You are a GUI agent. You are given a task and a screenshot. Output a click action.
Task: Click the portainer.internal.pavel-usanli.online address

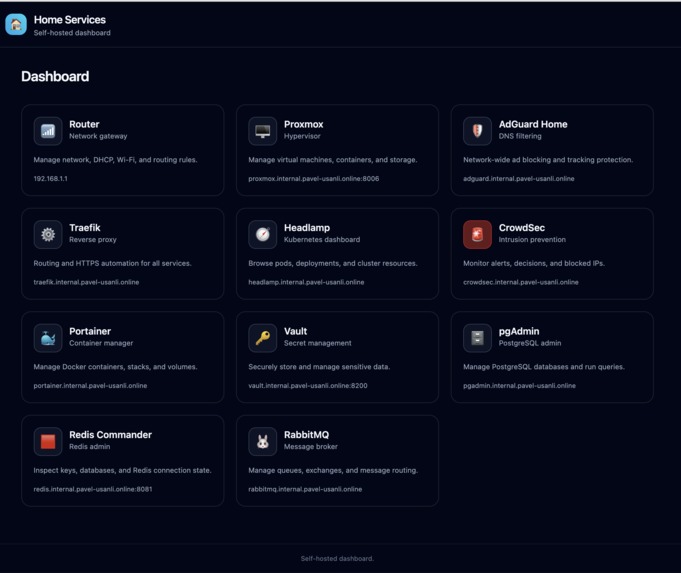[90, 385]
